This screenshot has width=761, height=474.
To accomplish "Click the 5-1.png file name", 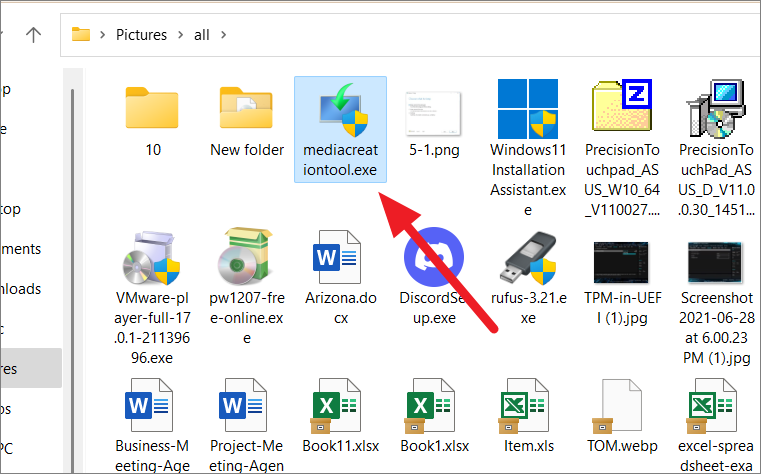I will tap(434, 150).
